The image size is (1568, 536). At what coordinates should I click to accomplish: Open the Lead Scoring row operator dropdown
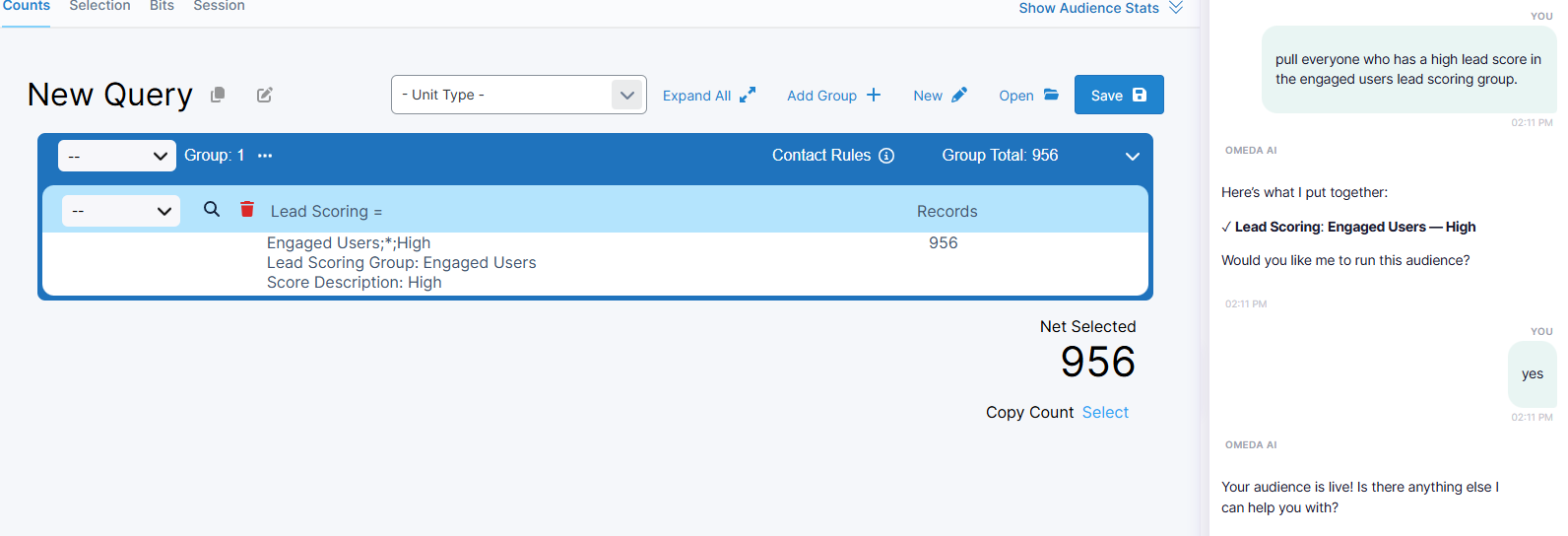coord(121,211)
